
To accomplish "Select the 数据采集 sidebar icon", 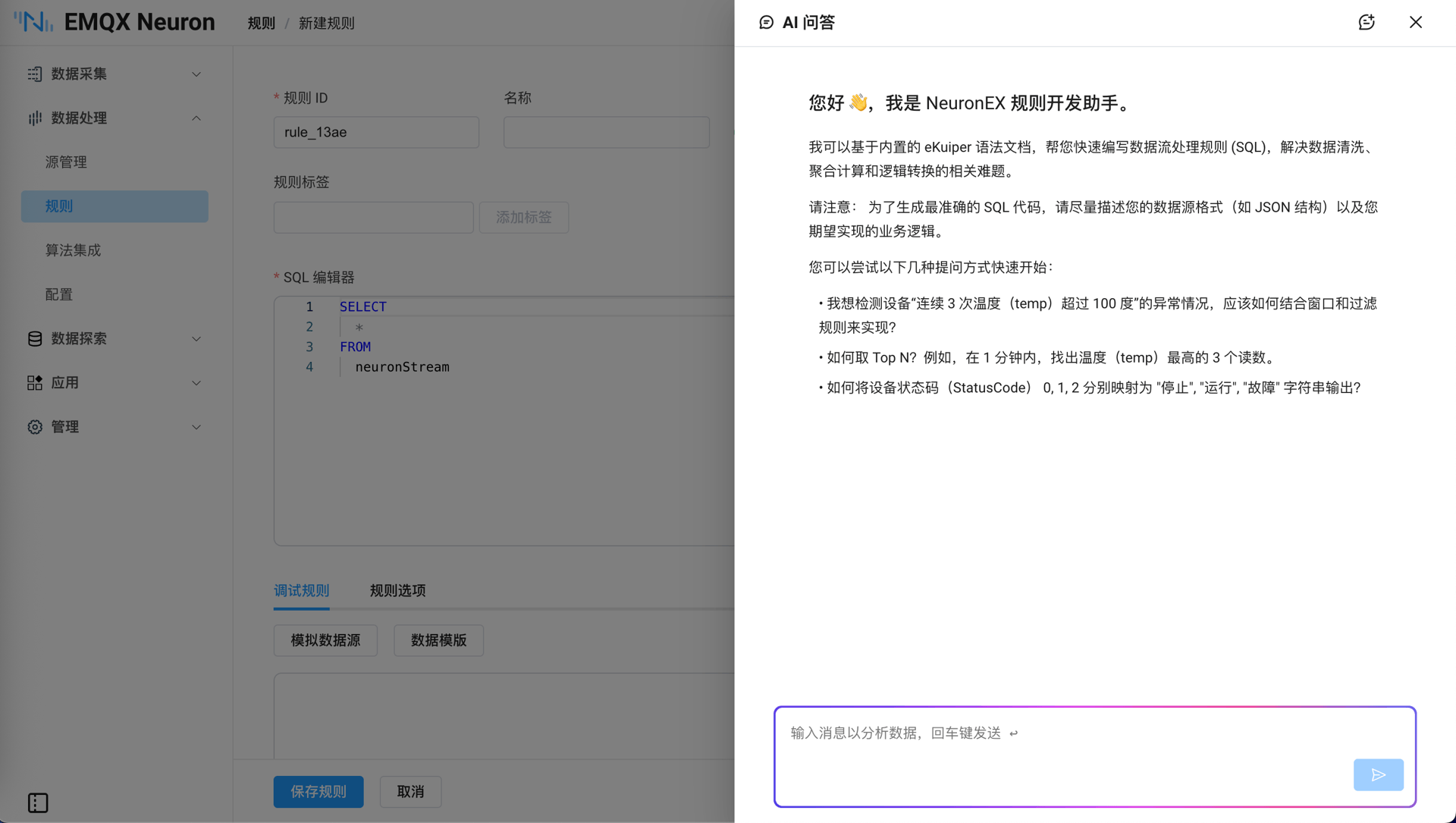I will 34,74.
